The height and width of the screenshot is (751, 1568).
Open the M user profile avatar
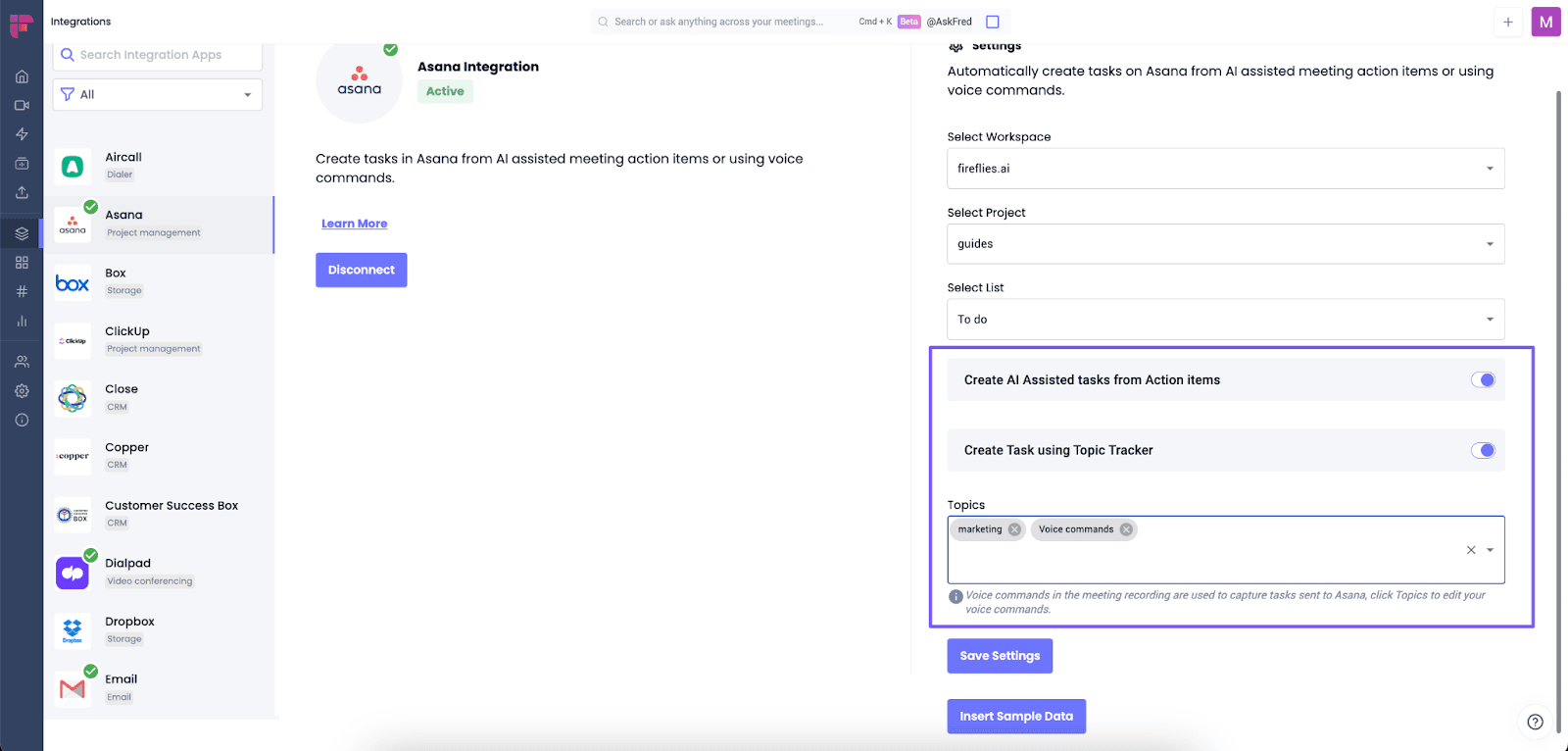[x=1546, y=22]
